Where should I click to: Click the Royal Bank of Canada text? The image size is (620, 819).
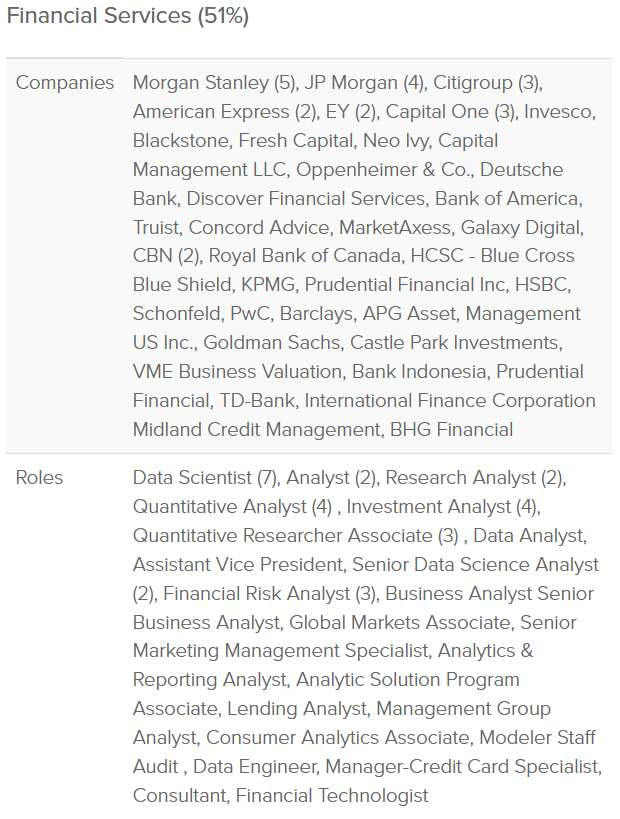[x=305, y=255]
